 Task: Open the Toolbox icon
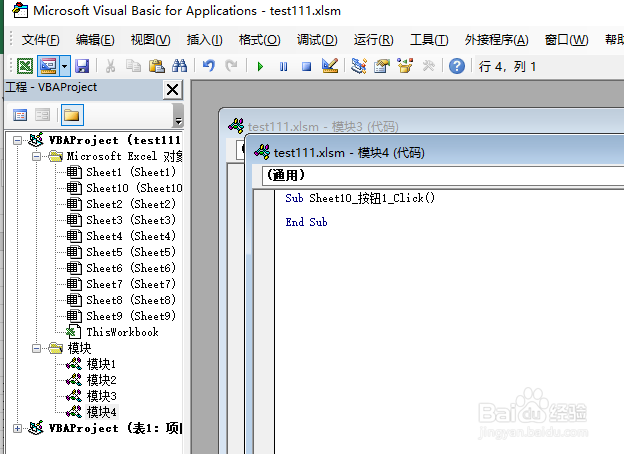coord(428,66)
